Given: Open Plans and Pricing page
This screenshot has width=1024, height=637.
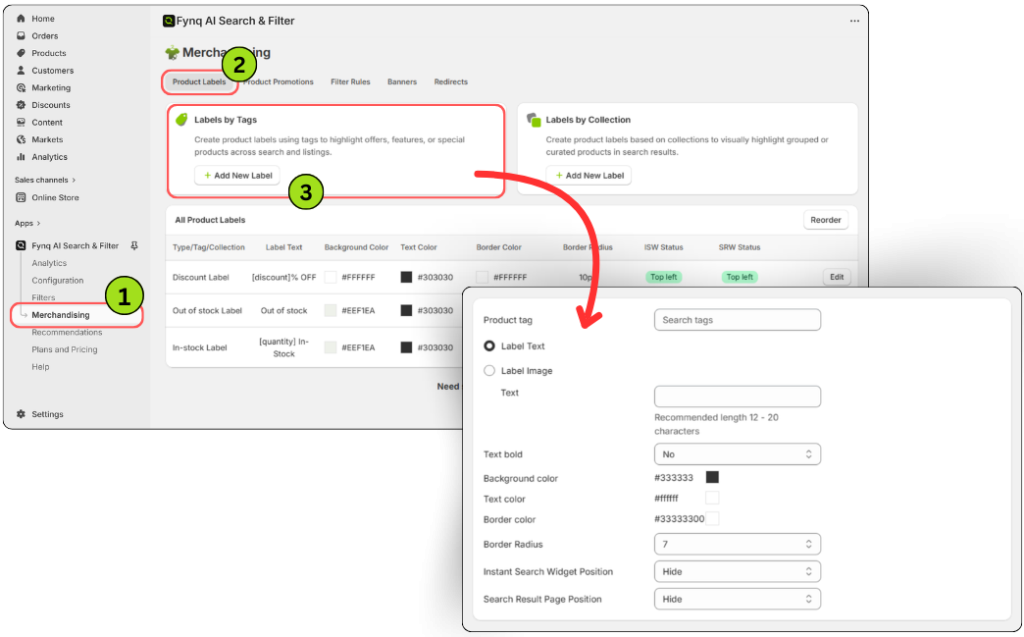Looking at the screenshot, I should click(x=65, y=350).
